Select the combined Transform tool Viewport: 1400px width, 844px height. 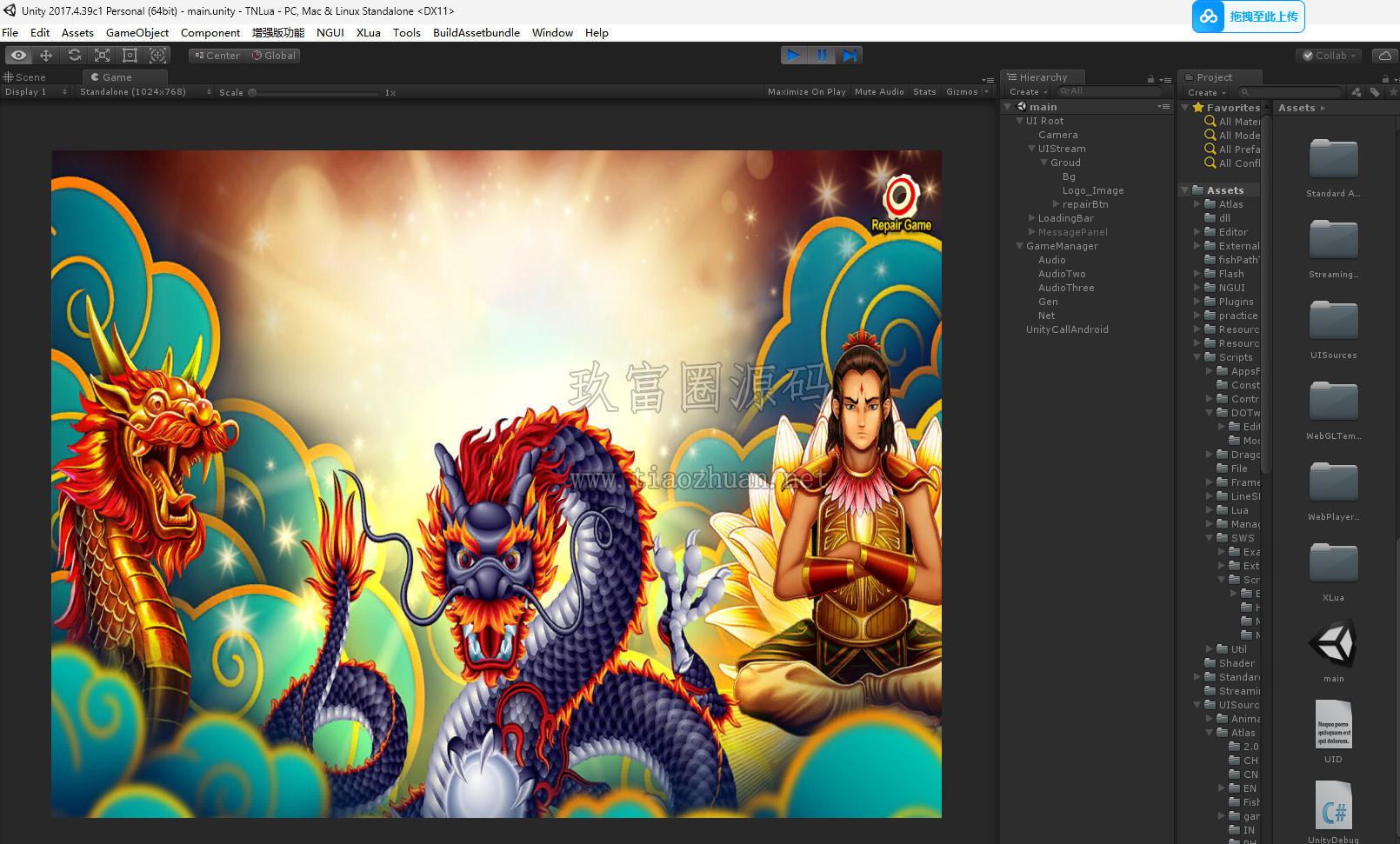[x=157, y=55]
